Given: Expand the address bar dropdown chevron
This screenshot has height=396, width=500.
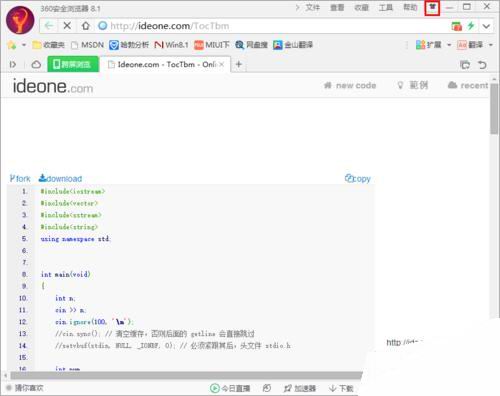Looking at the screenshot, I should 486,26.
